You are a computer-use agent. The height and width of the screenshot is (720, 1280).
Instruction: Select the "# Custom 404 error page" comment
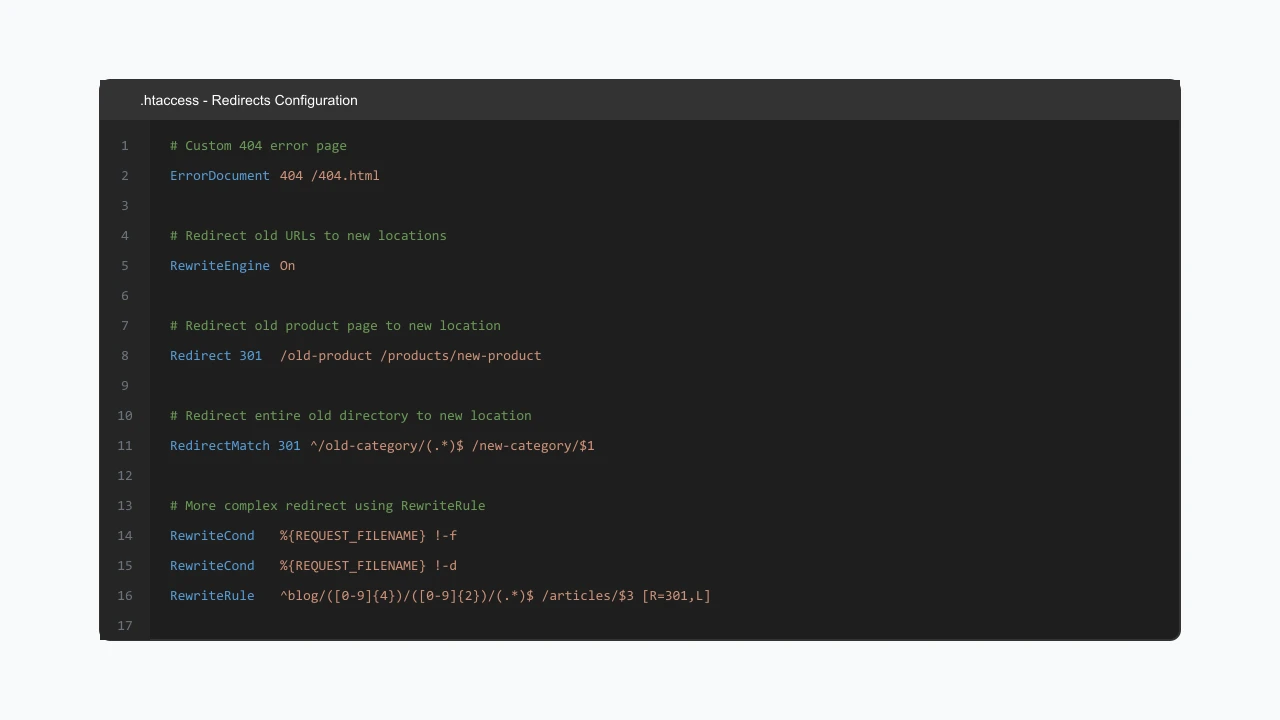[258, 145]
